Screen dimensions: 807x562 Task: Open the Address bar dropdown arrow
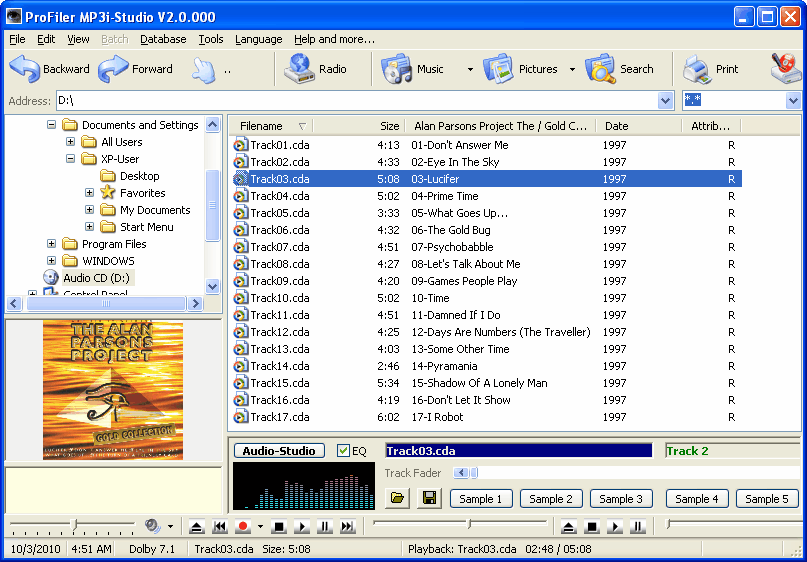[x=666, y=100]
